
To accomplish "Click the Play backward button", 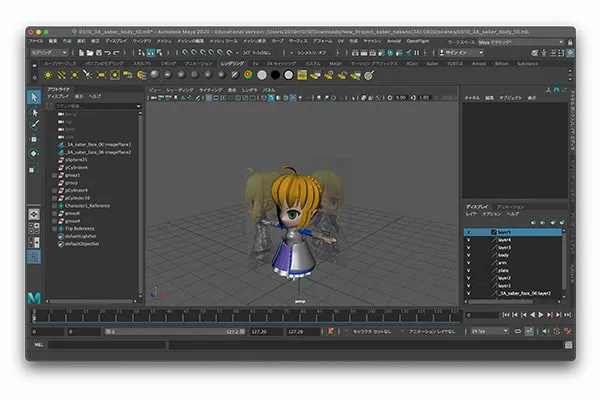I will coord(532,315).
